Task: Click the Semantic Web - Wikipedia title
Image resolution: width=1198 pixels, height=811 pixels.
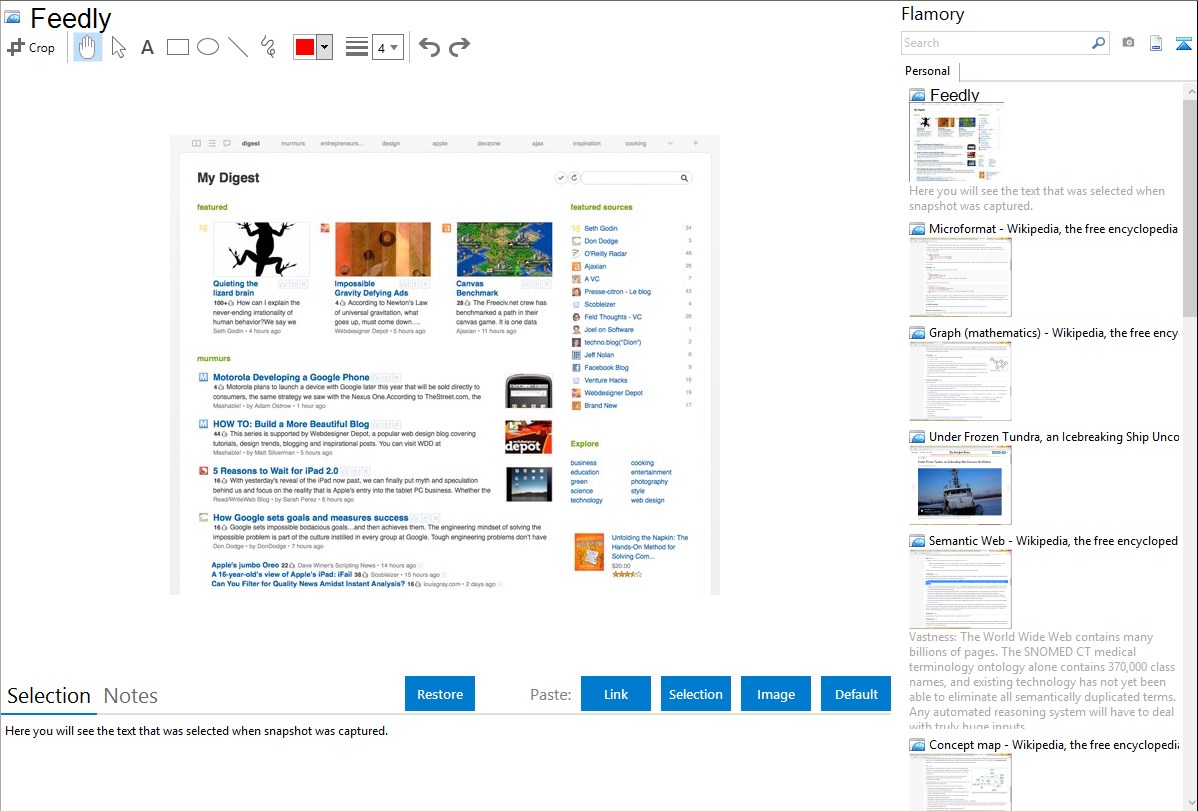Action: coord(1053,540)
